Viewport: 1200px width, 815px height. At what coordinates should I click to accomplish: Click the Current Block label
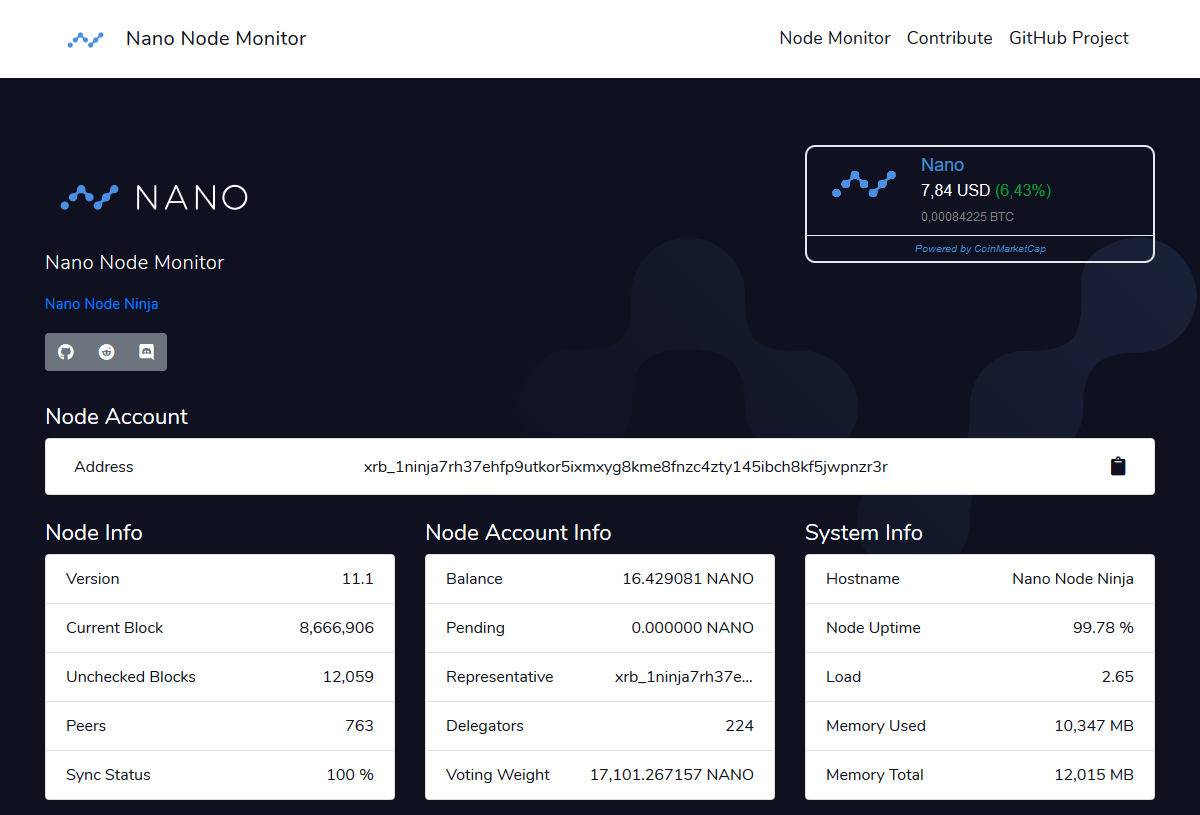[114, 628]
